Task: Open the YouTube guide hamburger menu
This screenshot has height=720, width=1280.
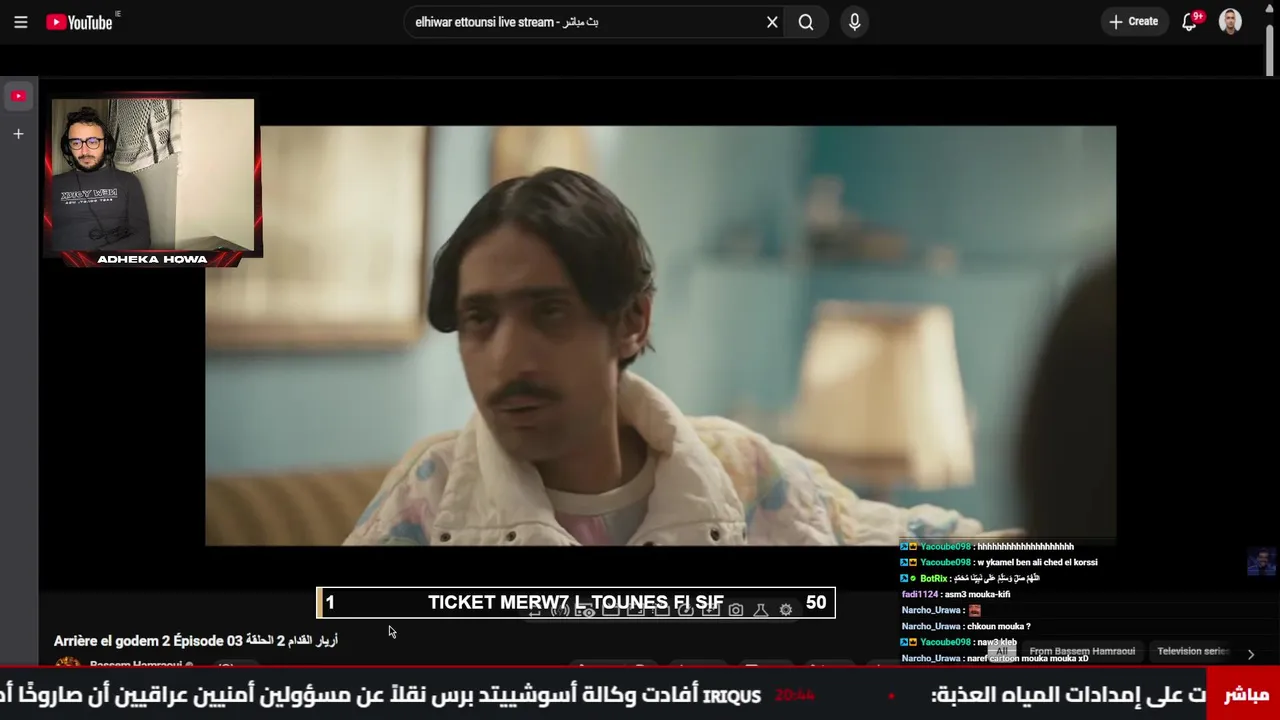Action: [20, 22]
